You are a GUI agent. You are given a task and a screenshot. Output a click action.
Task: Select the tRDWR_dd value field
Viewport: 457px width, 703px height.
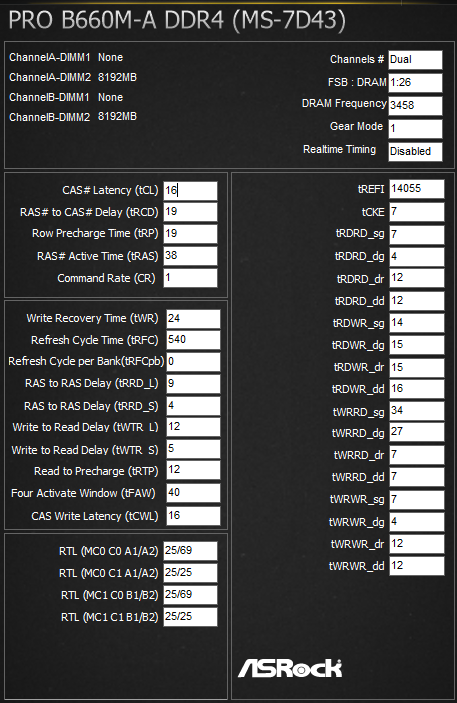click(x=417, y=389)
